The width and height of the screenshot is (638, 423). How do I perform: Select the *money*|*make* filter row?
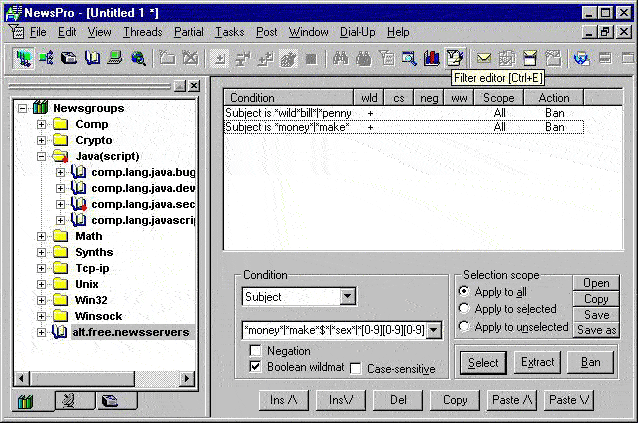click(404, 127)
